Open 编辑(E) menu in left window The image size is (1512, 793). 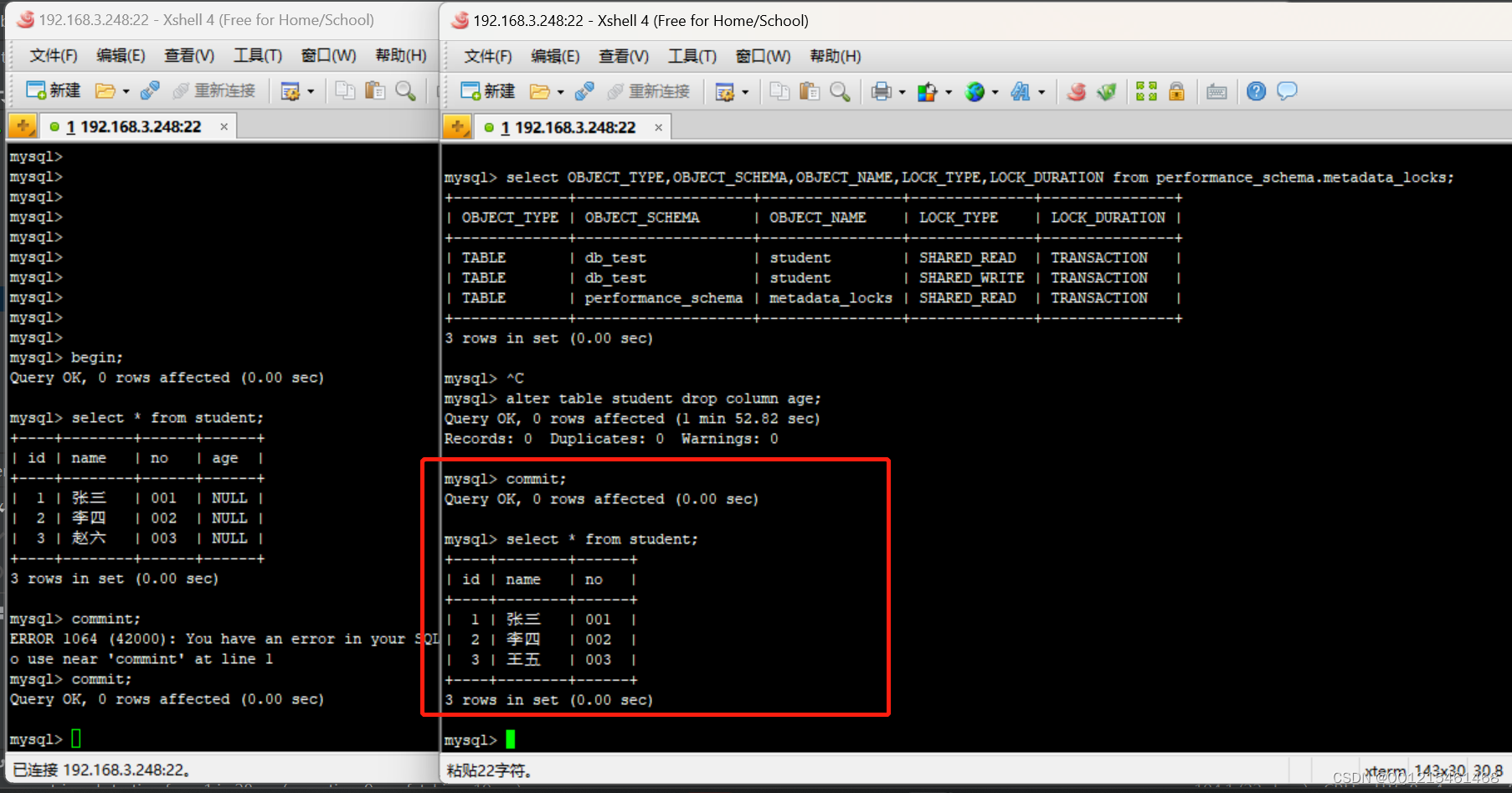tap(121, 55)
